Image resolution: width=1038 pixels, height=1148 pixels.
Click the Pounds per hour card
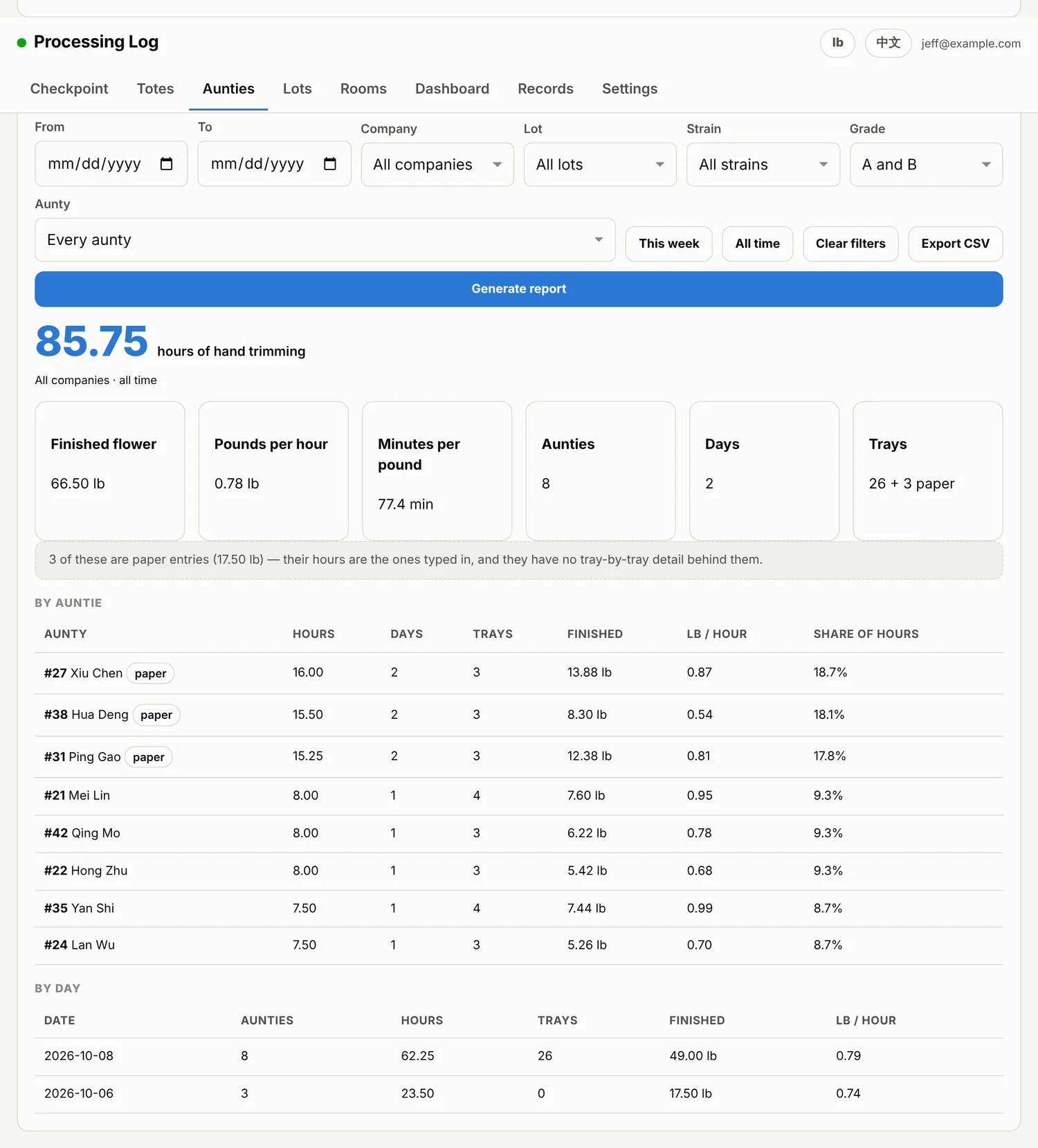click(x=273, y=471)
